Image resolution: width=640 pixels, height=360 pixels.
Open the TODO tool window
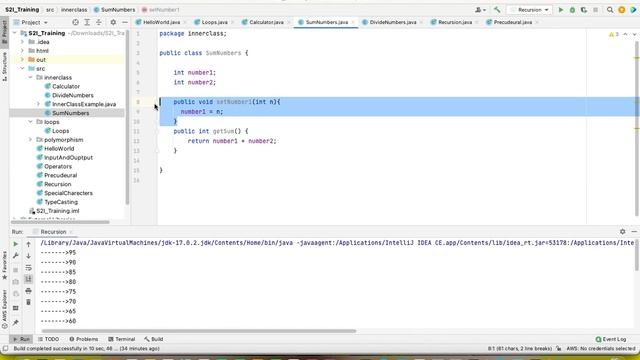[48, 339]
